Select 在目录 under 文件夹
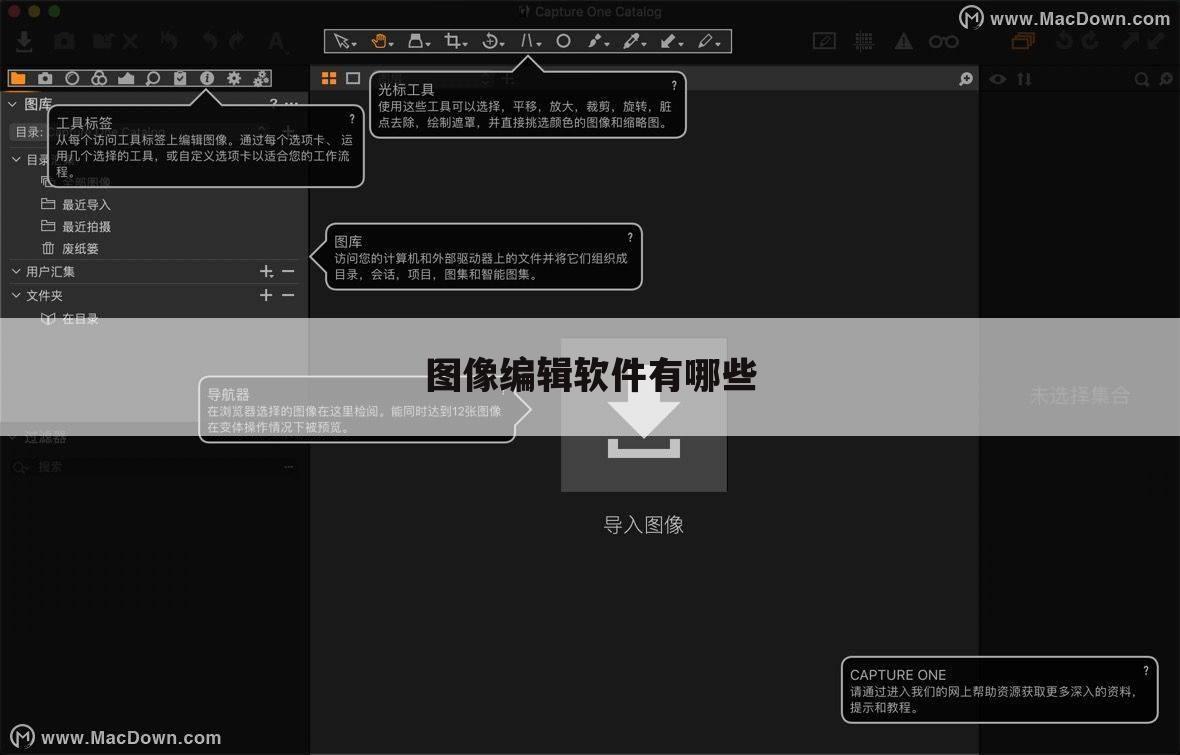This screenshot has width=1180, height=755. click(x=80, y=318)
